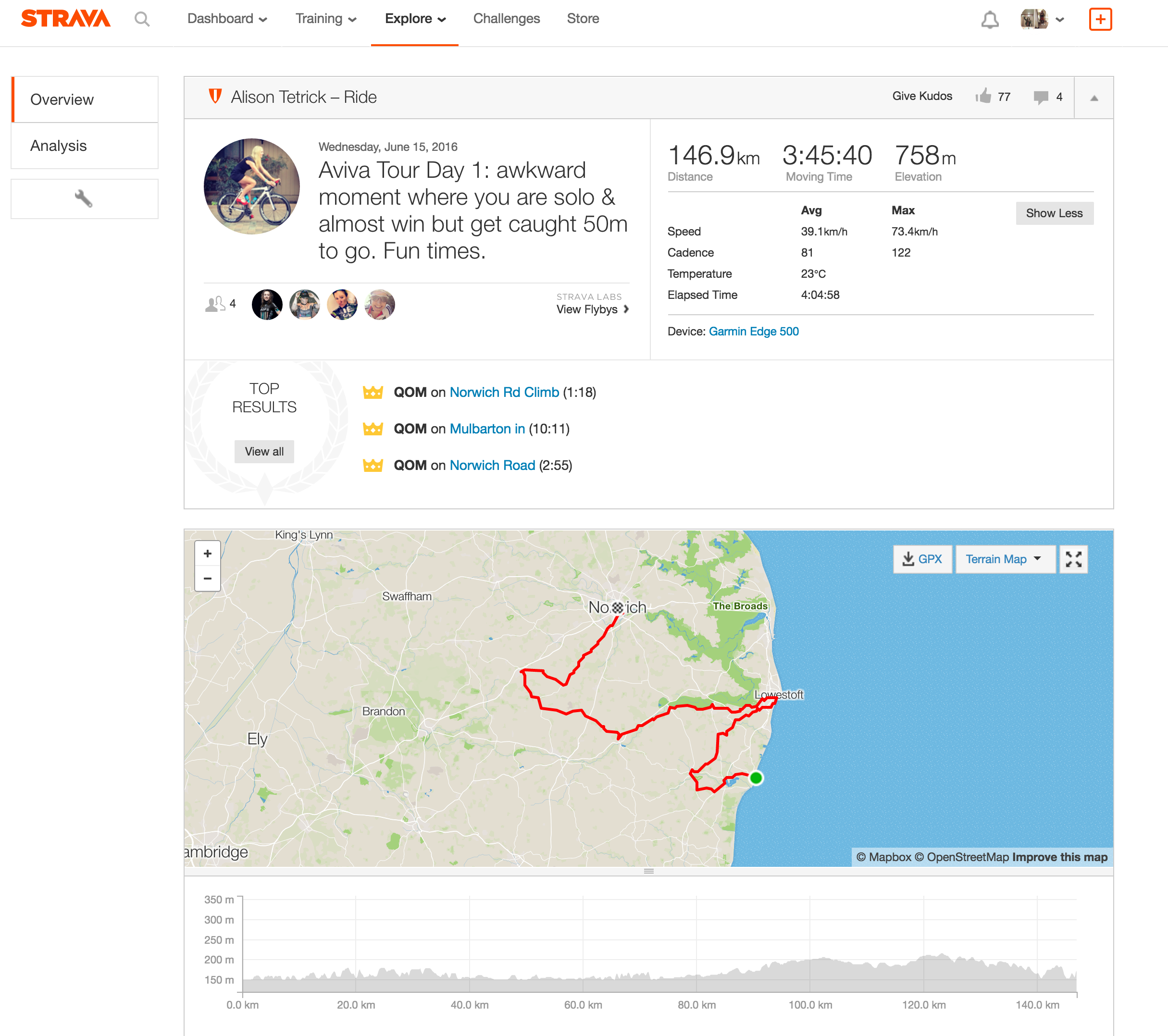This screenshot has width=1168, height=1036.
Task: Click the search magnifier icon
Action: pos(142,19)
